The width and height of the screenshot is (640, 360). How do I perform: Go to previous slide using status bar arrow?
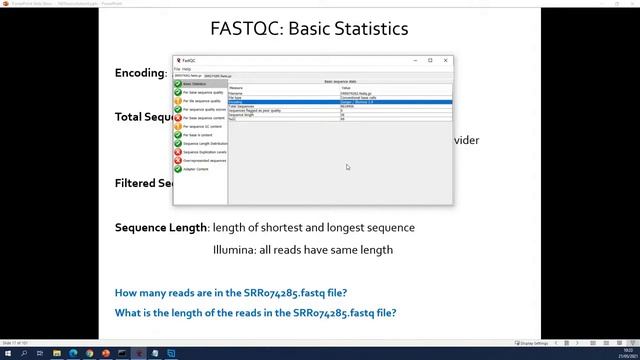click(556, 343)
